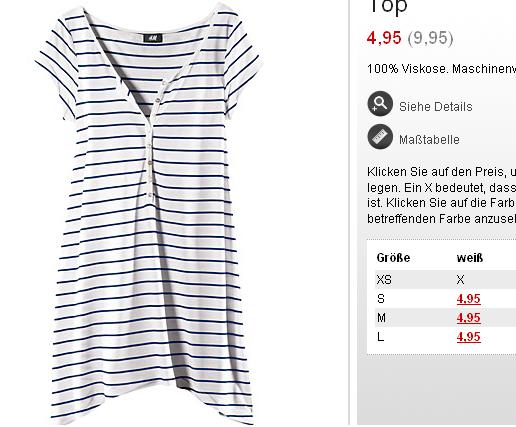516x427 pixels.
Task: Click the XS size row label
Action: (x=384, y=280)
